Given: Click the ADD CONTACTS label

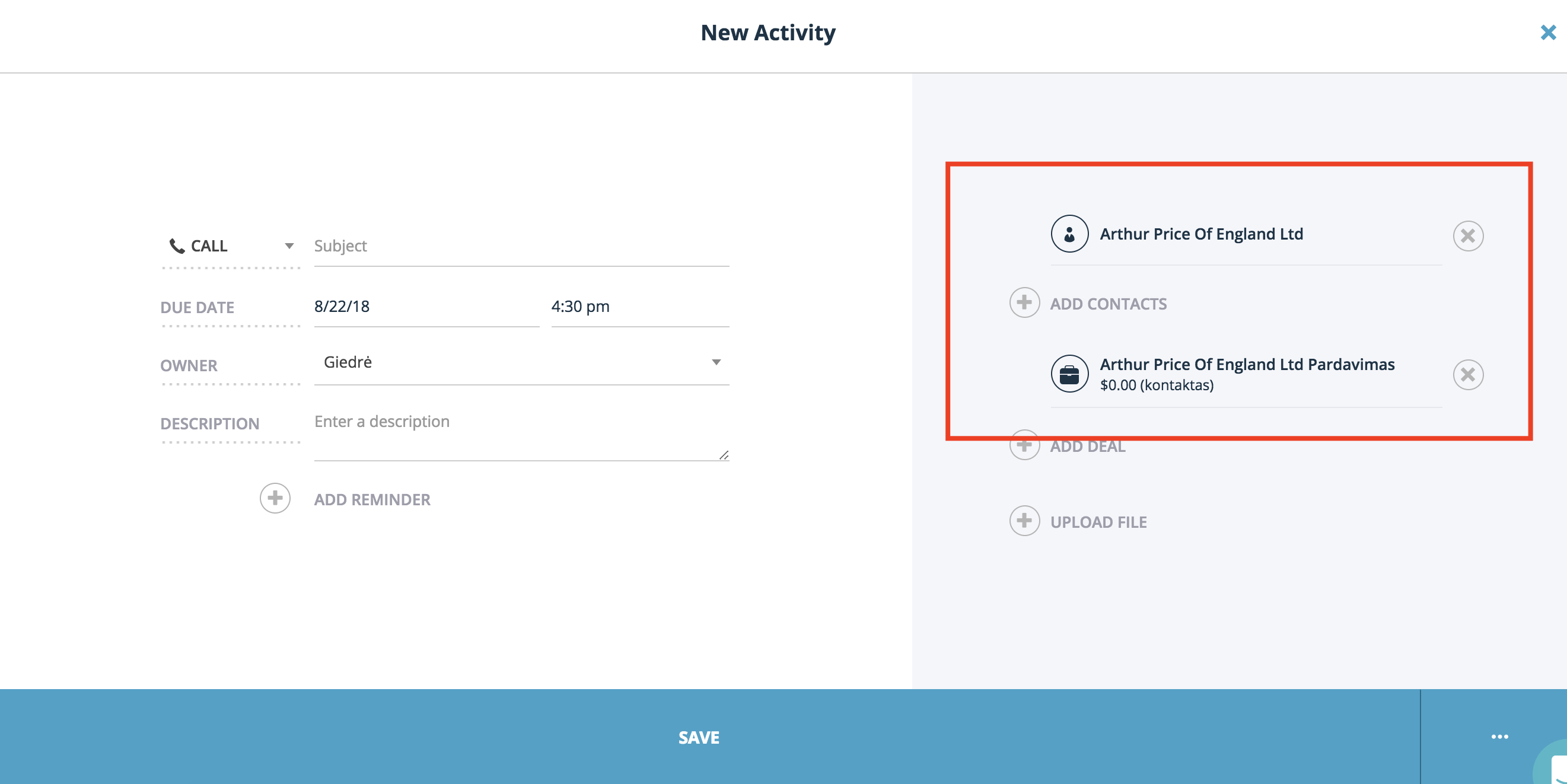Looking at the screenshot, I should pyautogui.click(x=1109, y=304).
